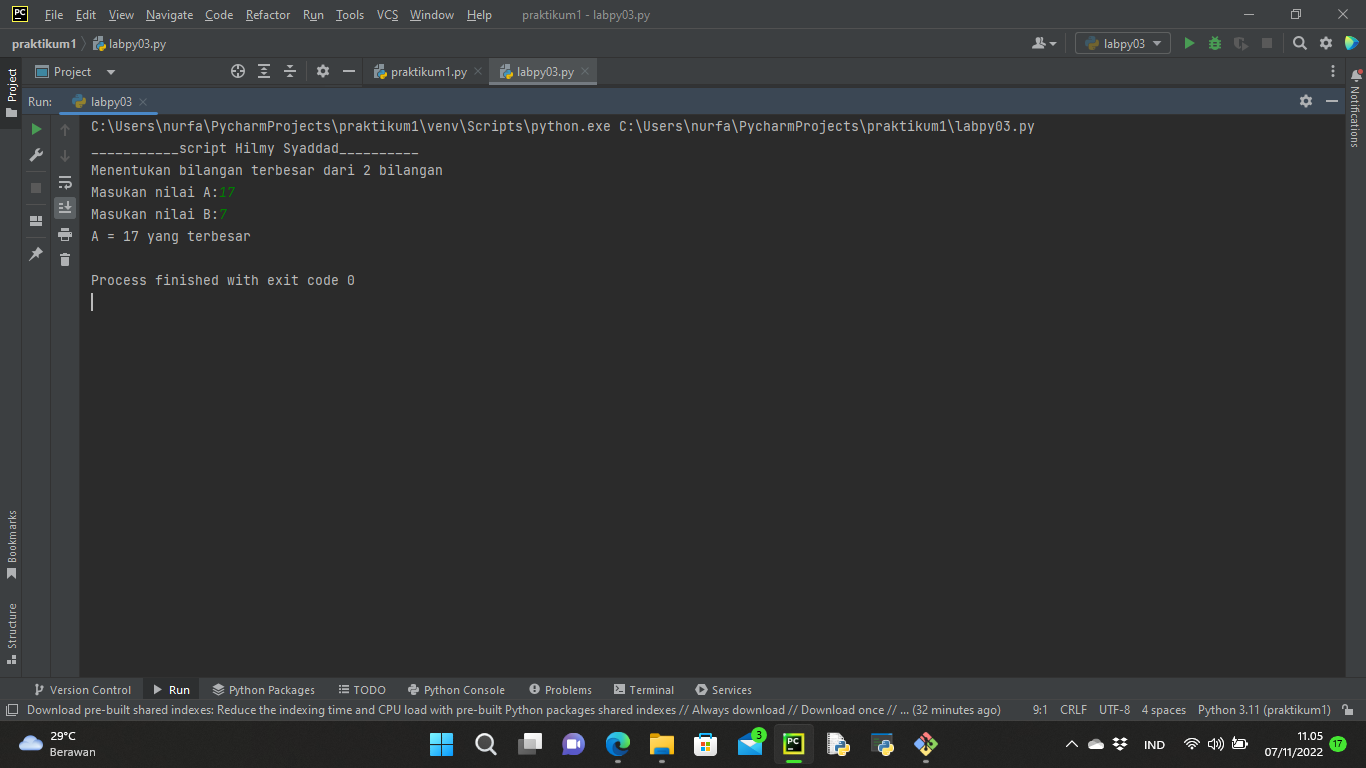This screenshot has width=1366, height=768.
Task: Open Search Everywhere magnifier
Action: point(1299,44)
